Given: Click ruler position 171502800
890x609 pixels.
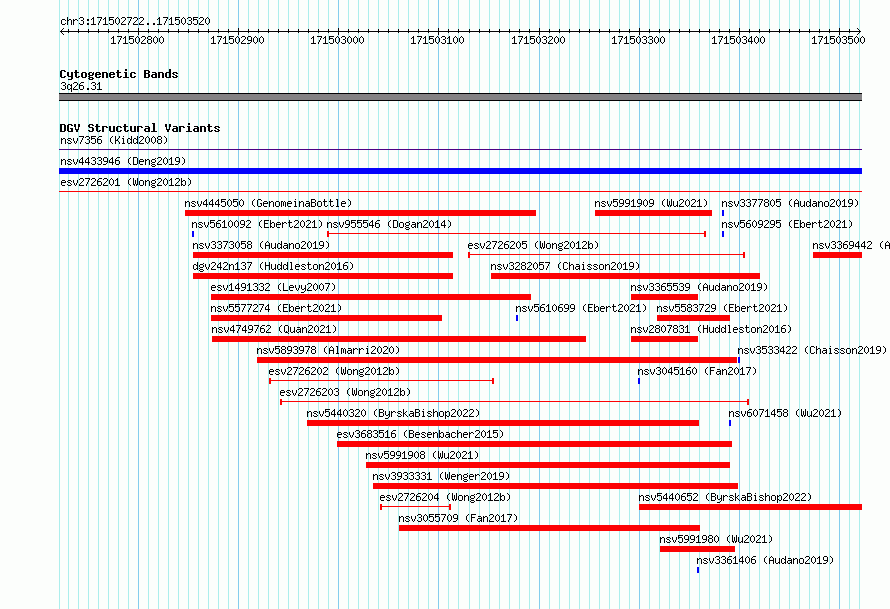Looking at the screenshot, I should click(x=137, y=40).
